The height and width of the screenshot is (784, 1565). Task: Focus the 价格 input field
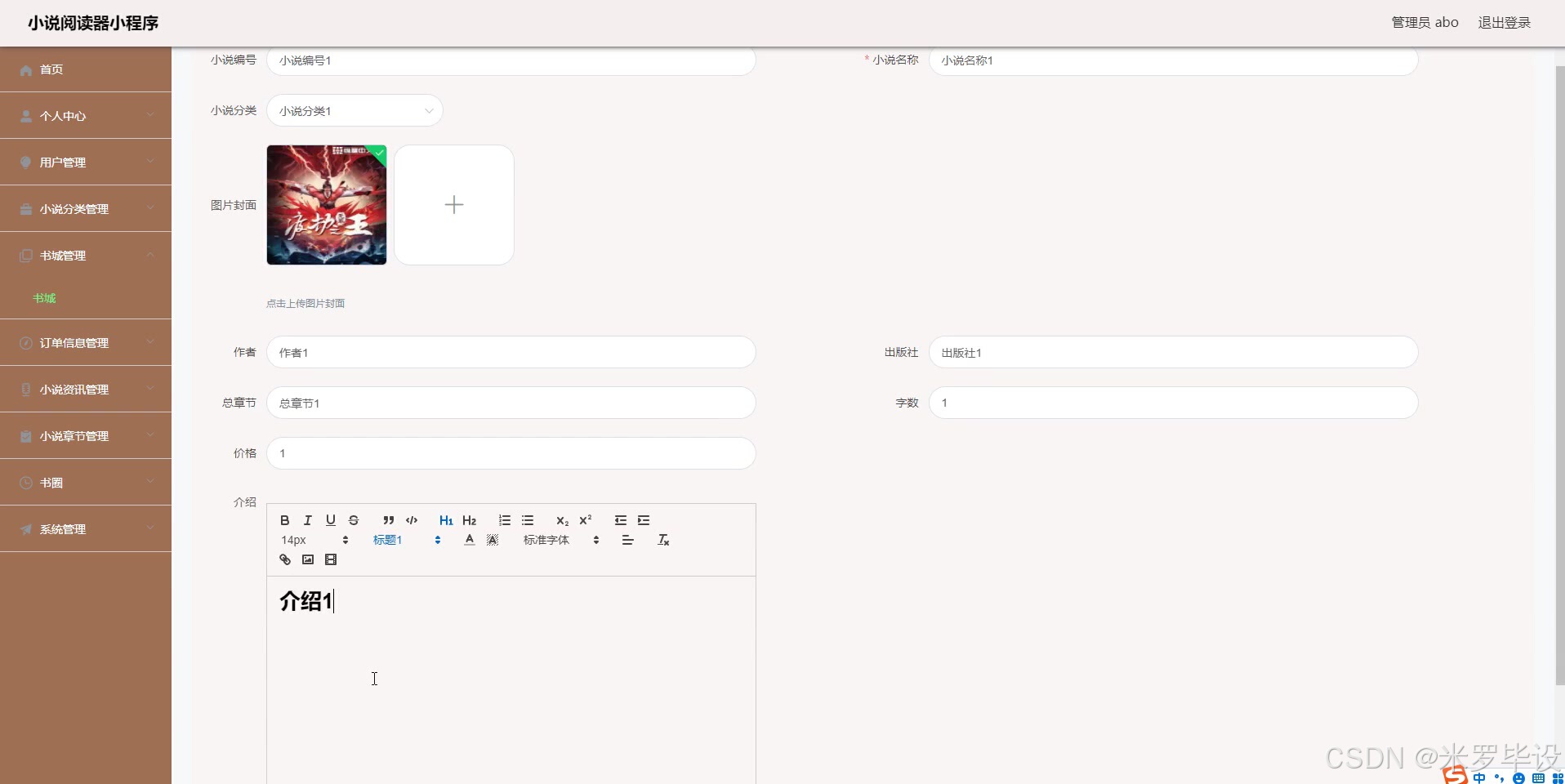[511, 453]
